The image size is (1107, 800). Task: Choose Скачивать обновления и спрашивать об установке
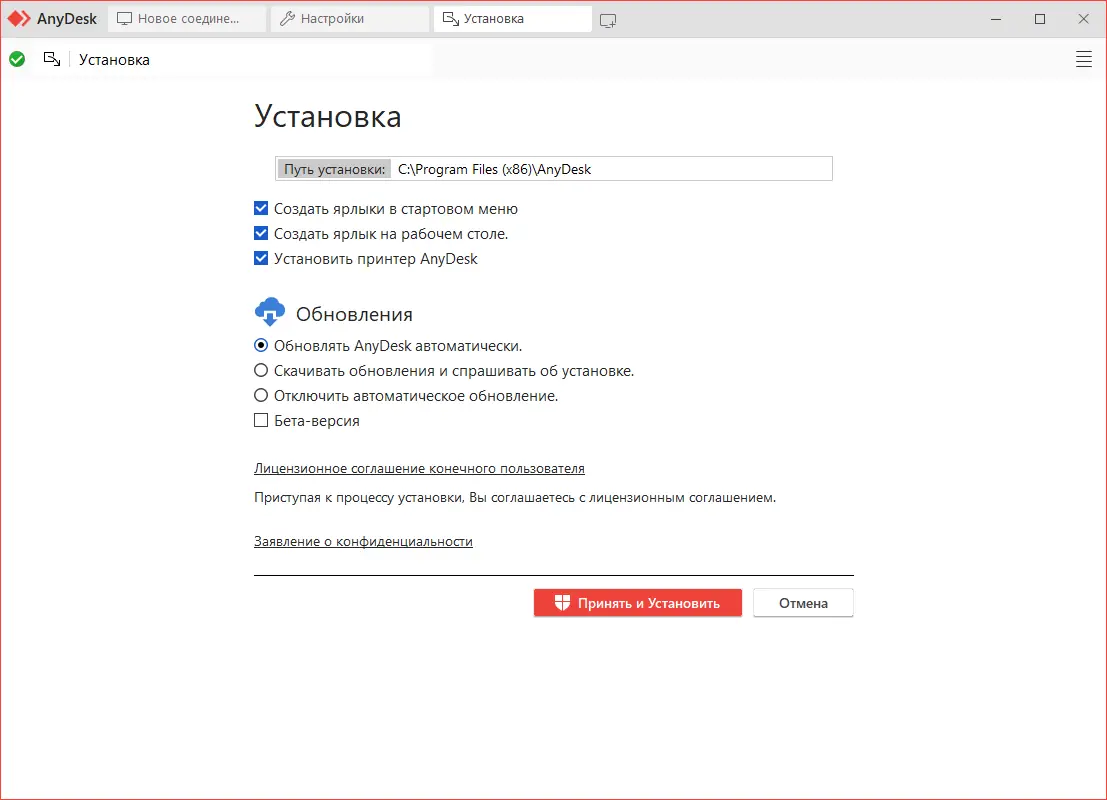point(261,370)
